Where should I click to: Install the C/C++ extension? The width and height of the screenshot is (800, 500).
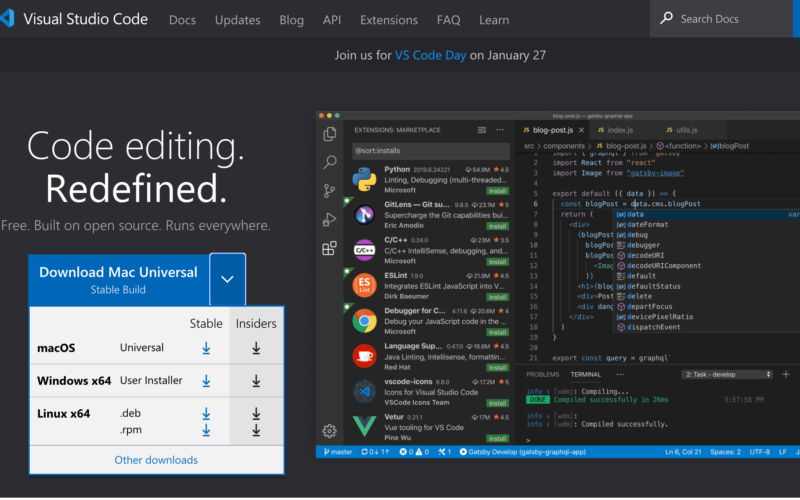[x=496, y=262]
